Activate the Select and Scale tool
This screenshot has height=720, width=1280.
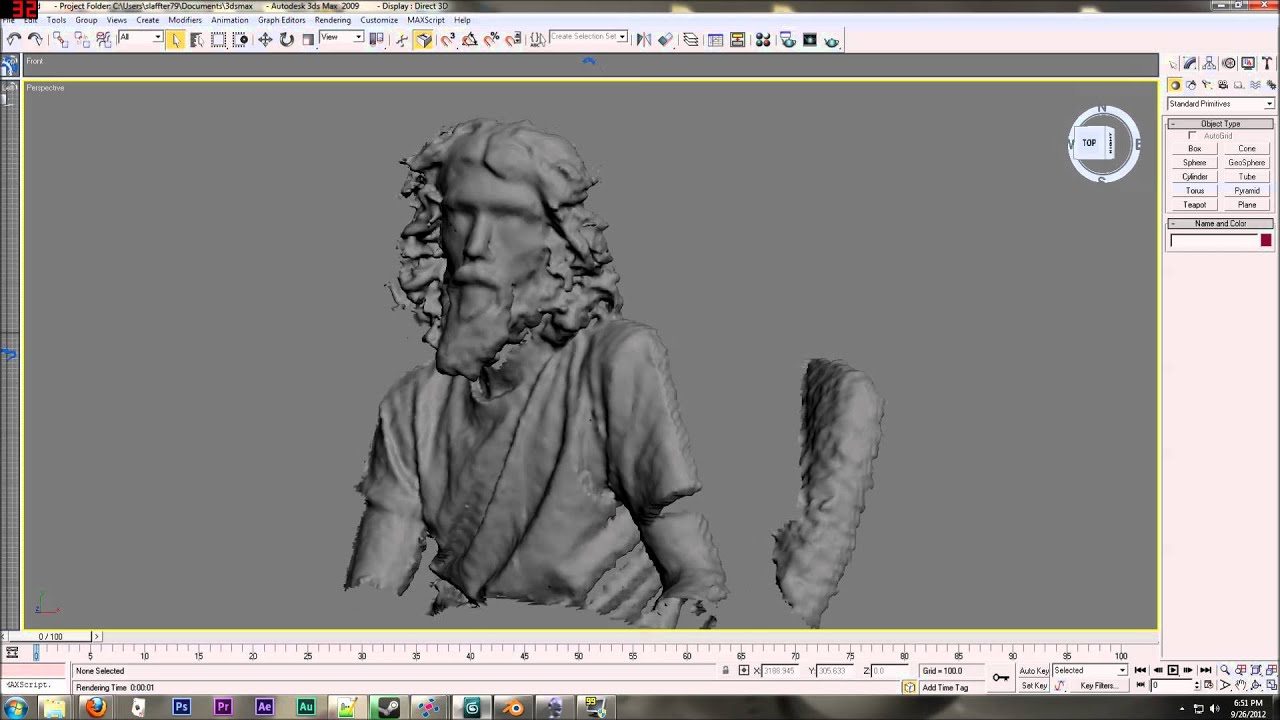pyautogui.click(x=308, y=40)
